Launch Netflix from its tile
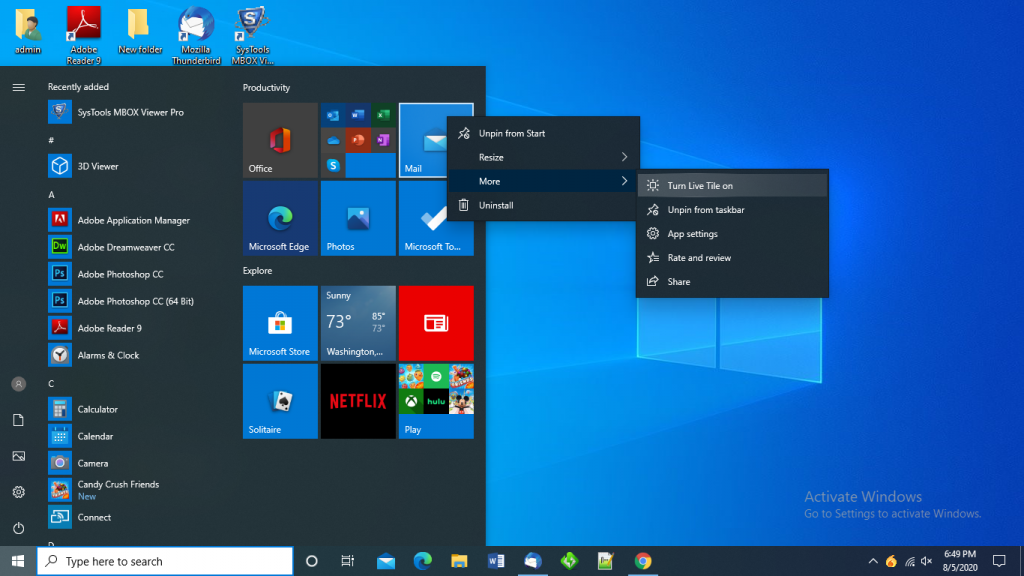 tap(357, 401)
